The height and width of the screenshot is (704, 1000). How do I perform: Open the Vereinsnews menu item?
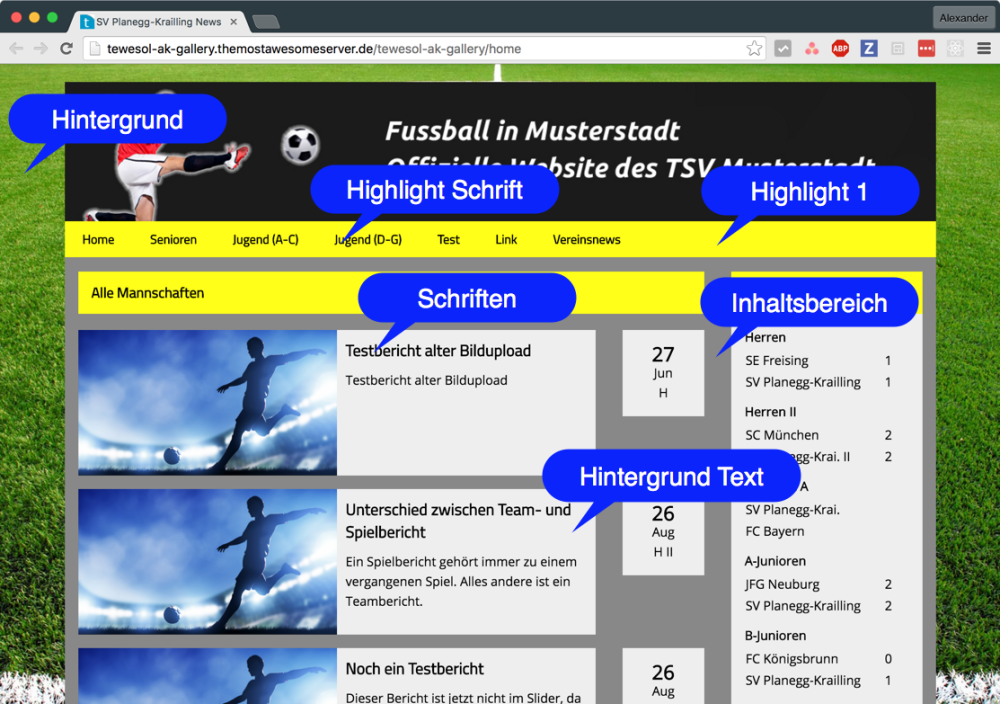(x=587, y=240)
